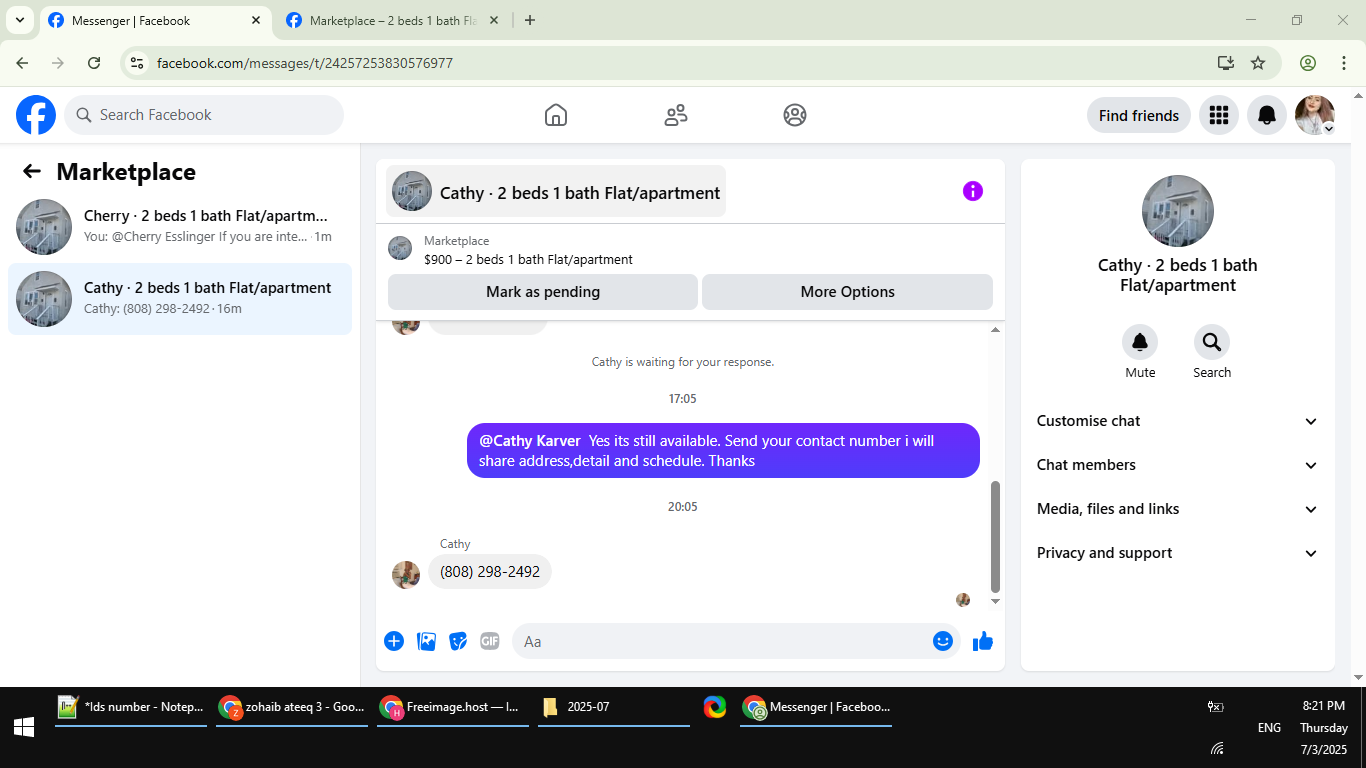Click the (808) 298-2492 message bubble

490,571
